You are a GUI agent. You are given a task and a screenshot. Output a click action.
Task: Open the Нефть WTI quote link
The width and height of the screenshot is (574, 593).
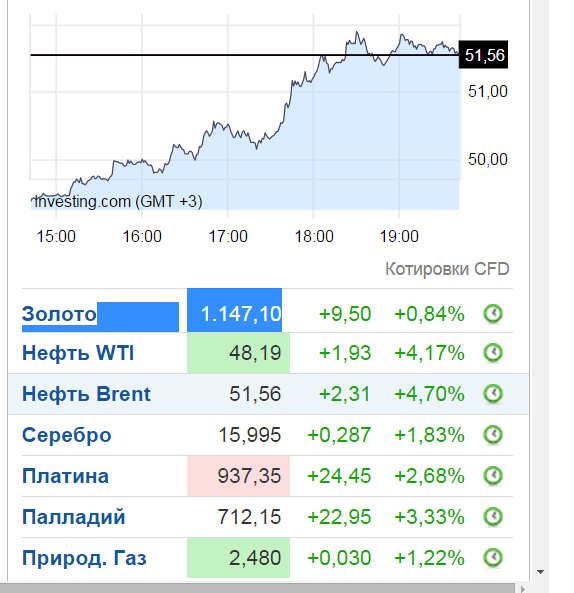[x=78, y=353]
